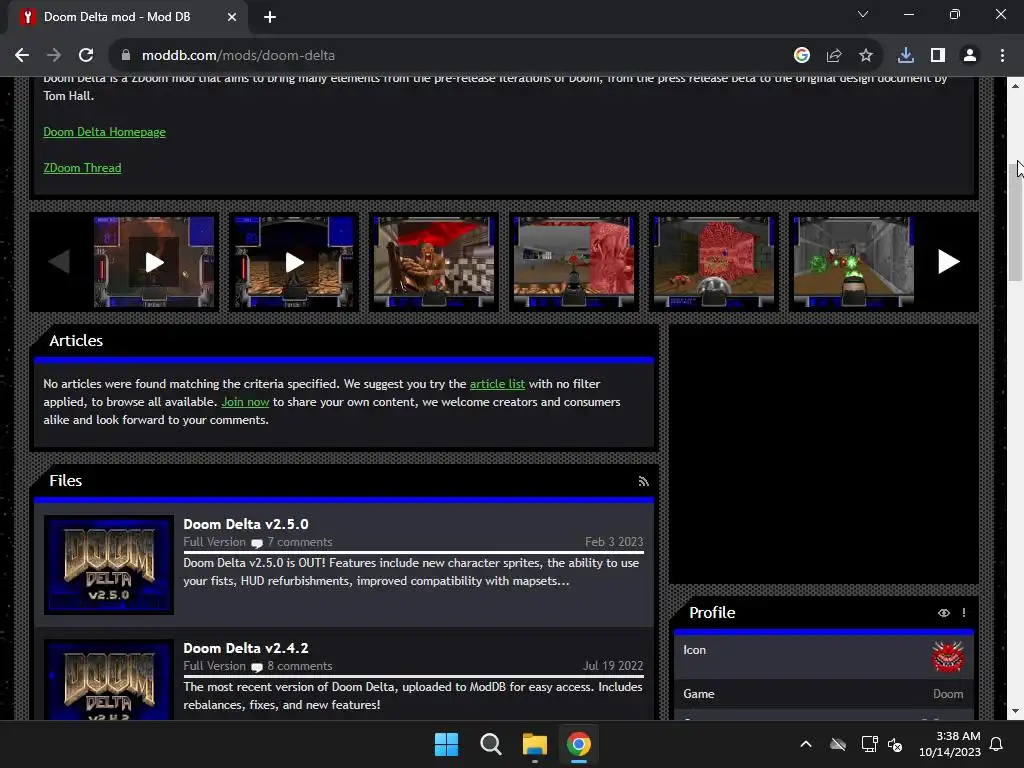Open Doom Delta v2.4.2 file title
Screen dimensions: 1024x768
point(246,648)
